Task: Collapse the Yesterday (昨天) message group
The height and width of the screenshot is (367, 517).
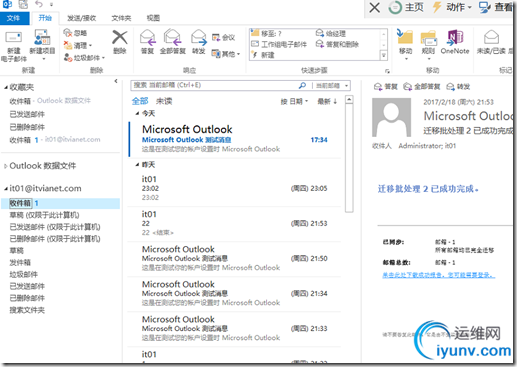Action: 137,165
